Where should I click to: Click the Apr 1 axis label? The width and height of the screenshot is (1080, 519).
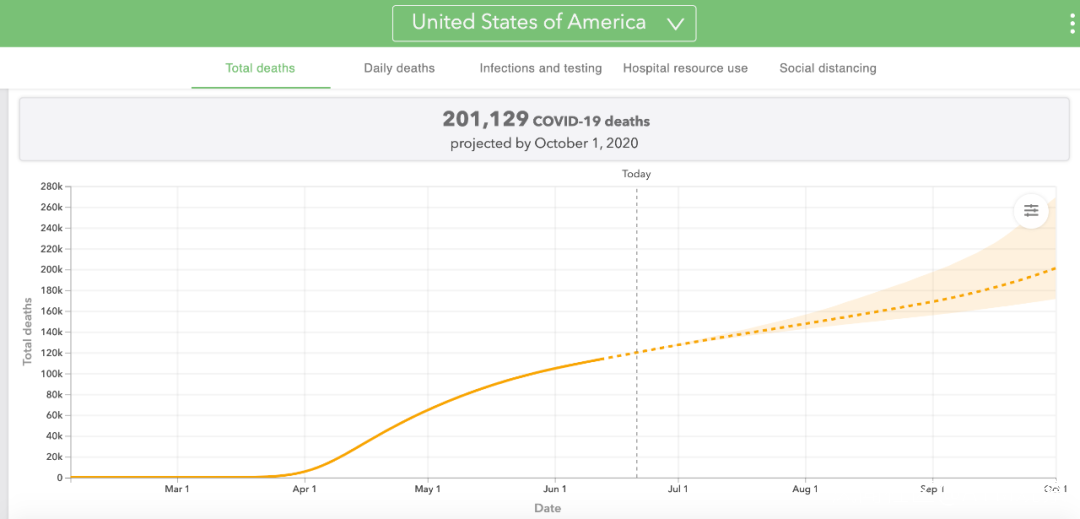point(304,489)
